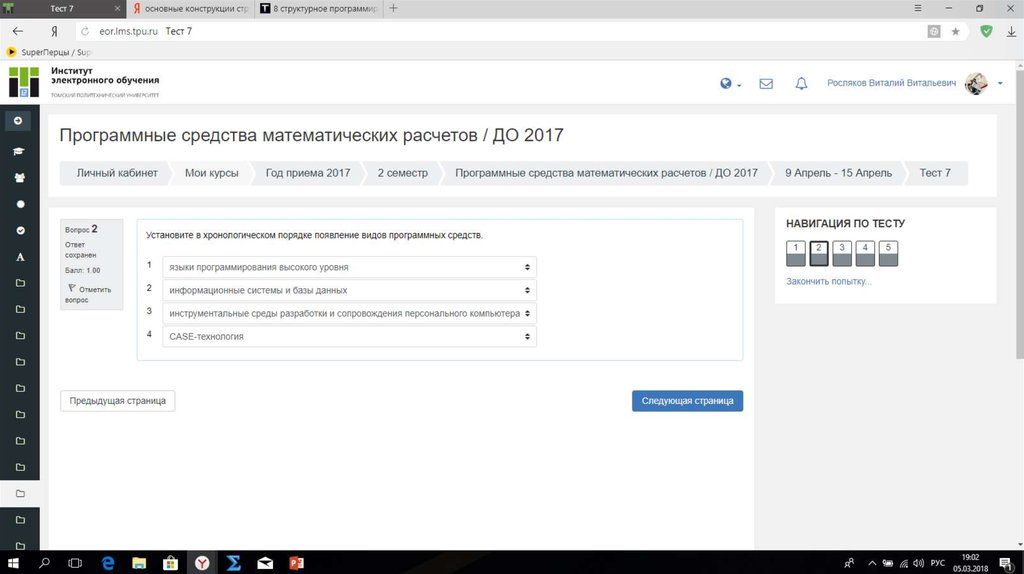The image size is (1024, 574).
Task: Click the address bar 'eor.lms.tpu.ru'
Action: tap(128, 31)
